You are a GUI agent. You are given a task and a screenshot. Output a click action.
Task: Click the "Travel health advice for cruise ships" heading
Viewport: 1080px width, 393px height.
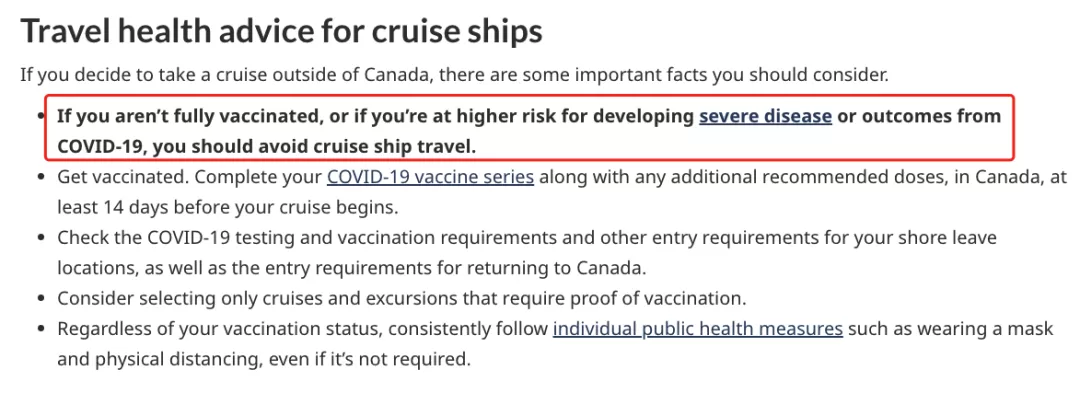tap(282, 31)
